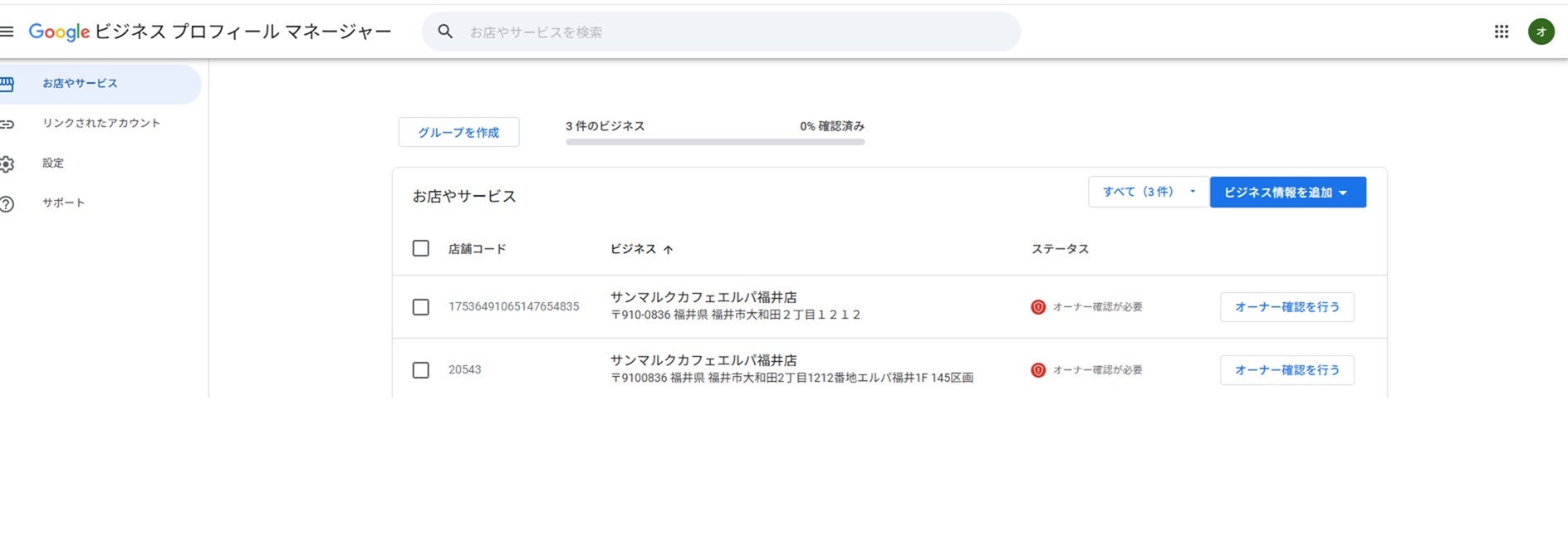Click オーナー確認を行う for store 17536491065147654835
Image resolution: width=1568 pixels, height=552 pixels.
1286,307
